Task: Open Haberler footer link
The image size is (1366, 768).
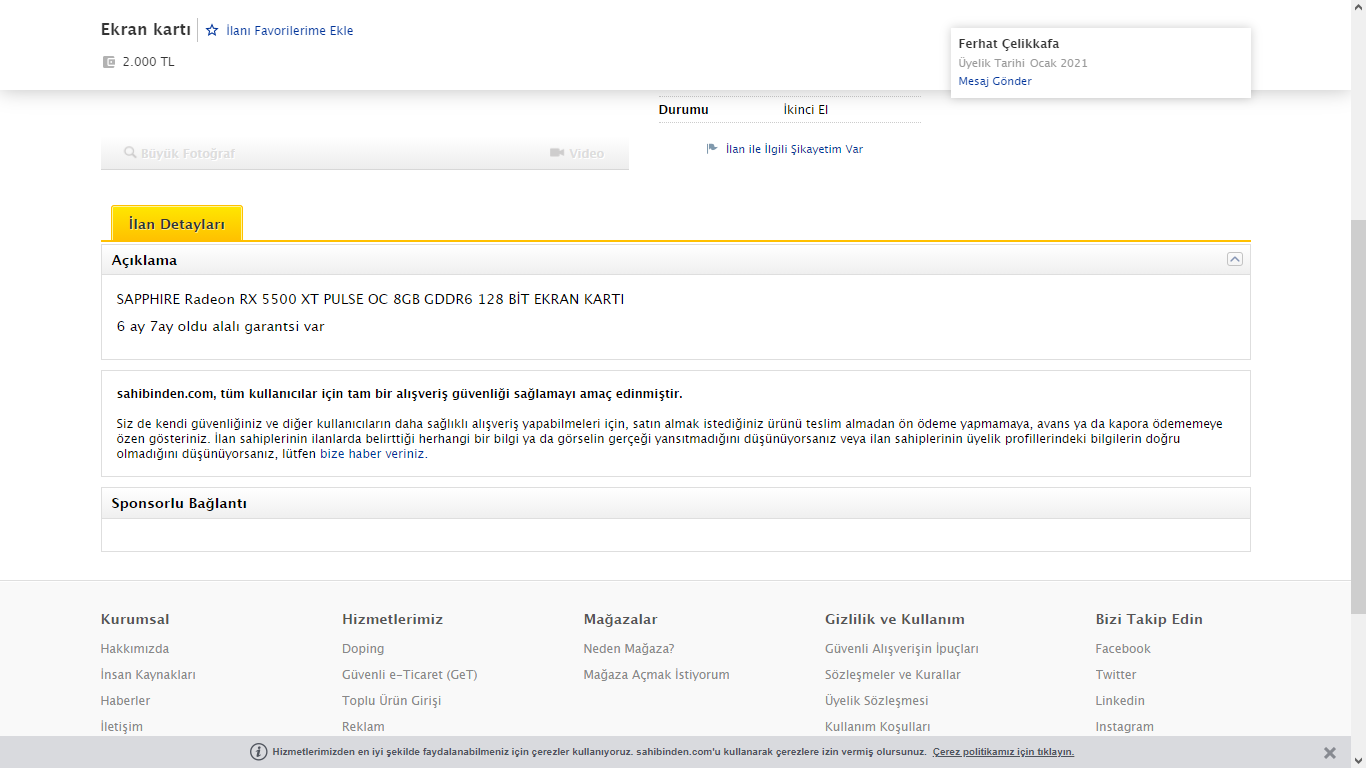Action: coord(126,701)
